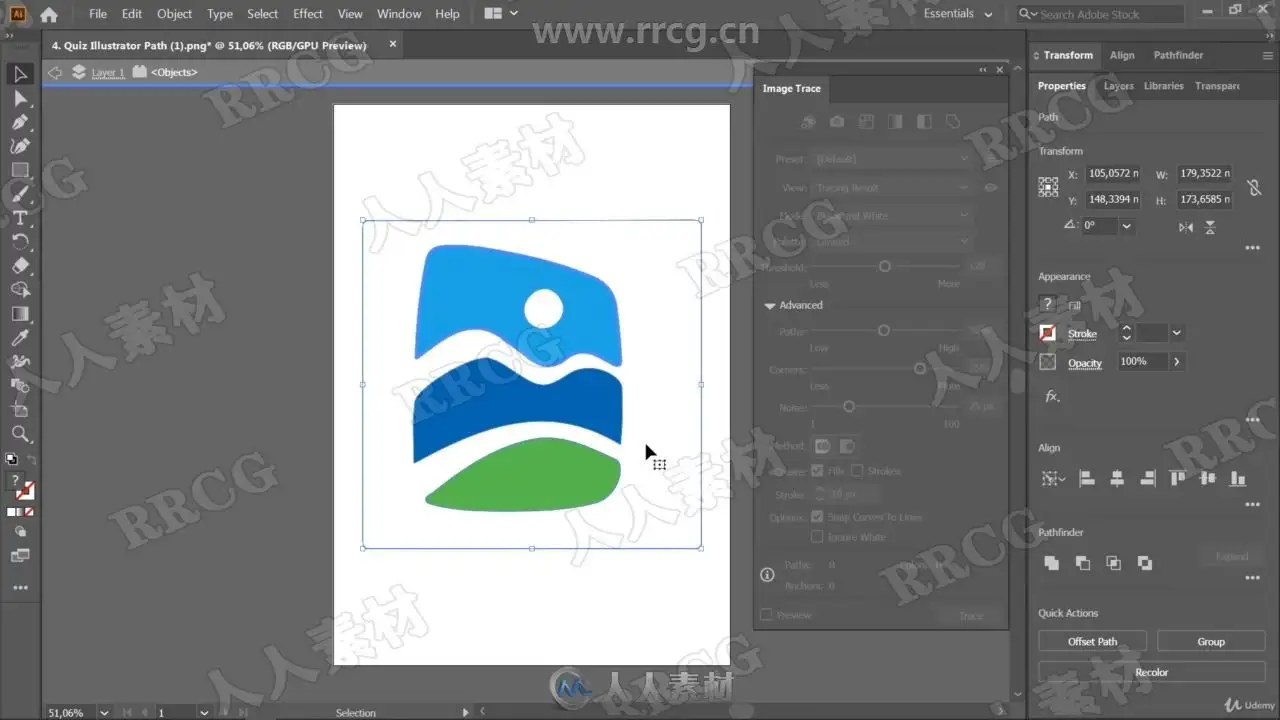Open the artboard number dropdown

pyautogui.click(x=203, y=712)
